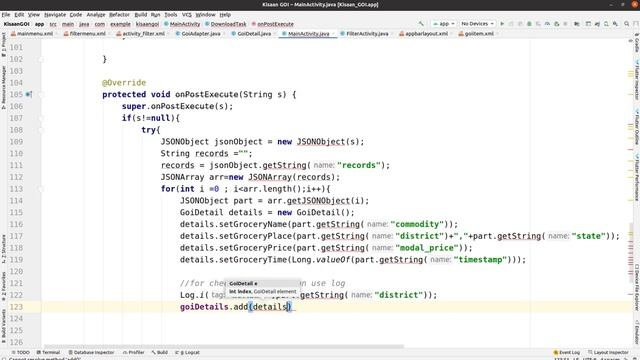Click the DownloadTask breadcrumb

[x=226, y=24]
